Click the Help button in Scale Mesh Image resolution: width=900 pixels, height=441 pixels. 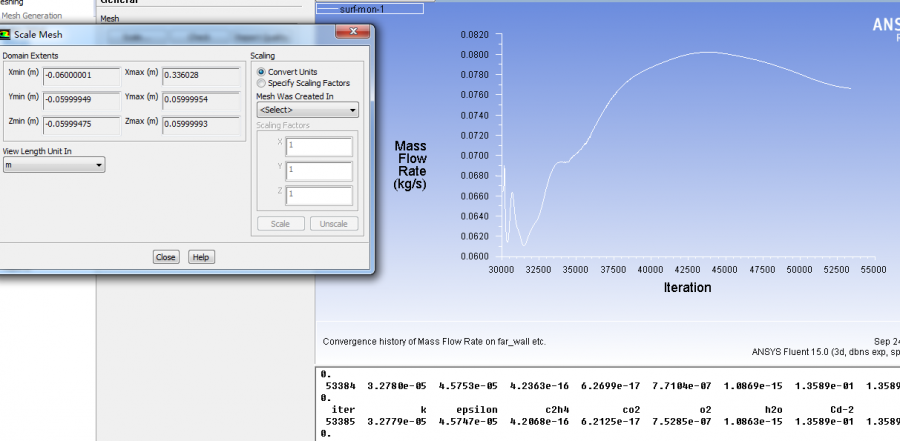pos(201,257)
